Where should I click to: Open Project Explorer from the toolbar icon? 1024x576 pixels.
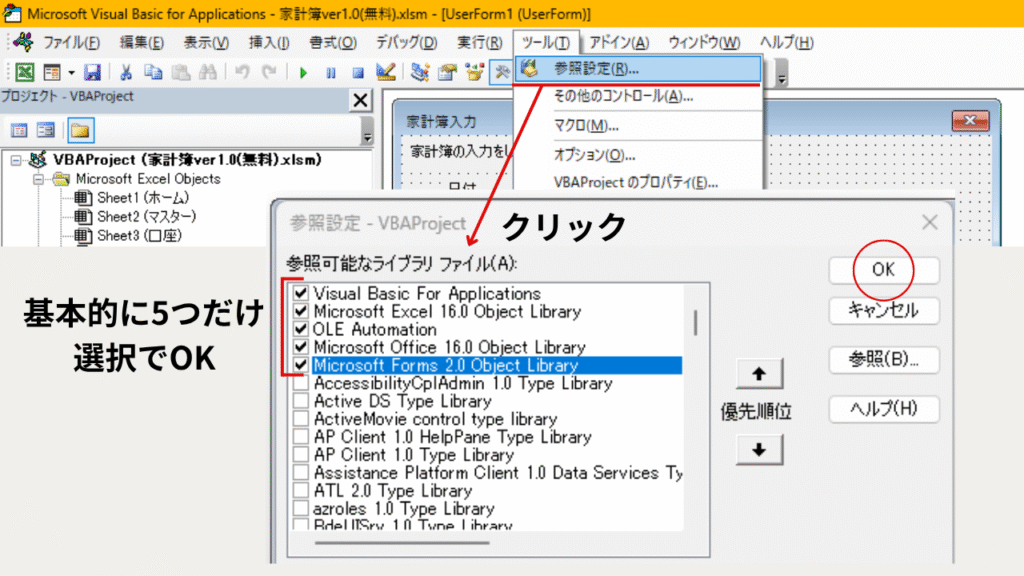click(419, 72)
